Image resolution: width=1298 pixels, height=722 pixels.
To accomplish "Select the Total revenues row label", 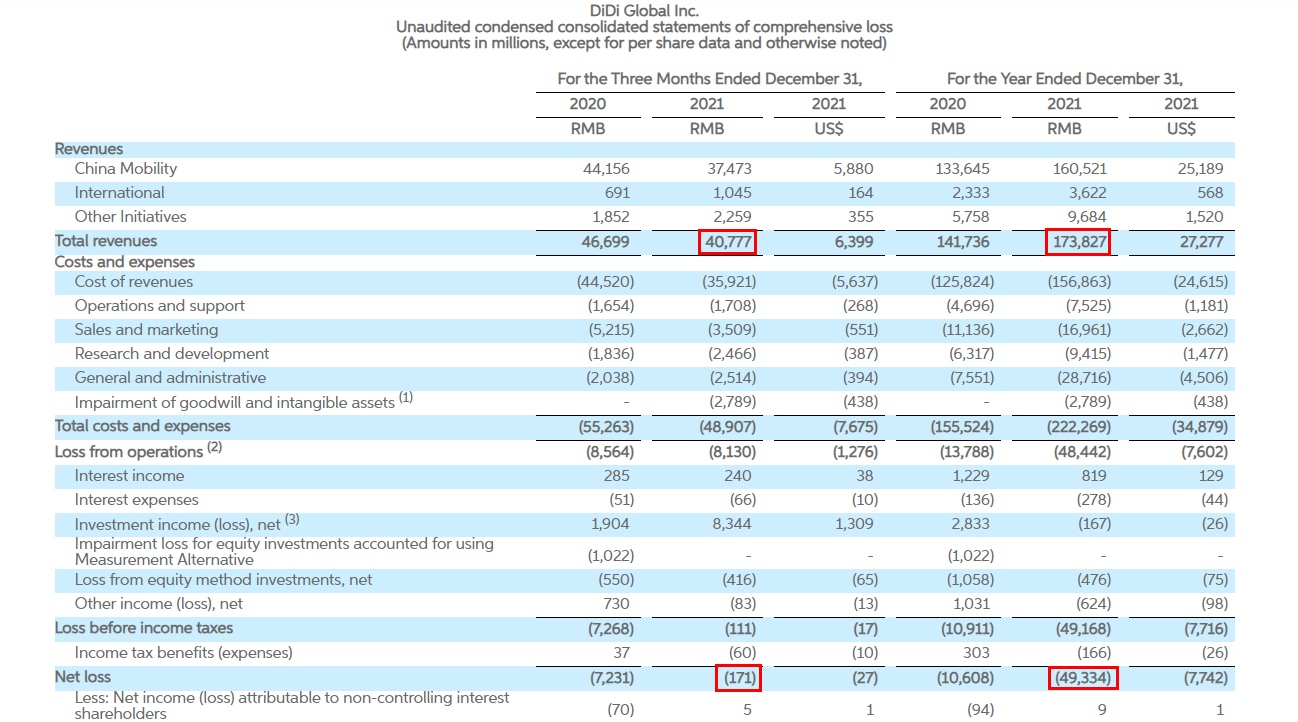I will (106, 241).
